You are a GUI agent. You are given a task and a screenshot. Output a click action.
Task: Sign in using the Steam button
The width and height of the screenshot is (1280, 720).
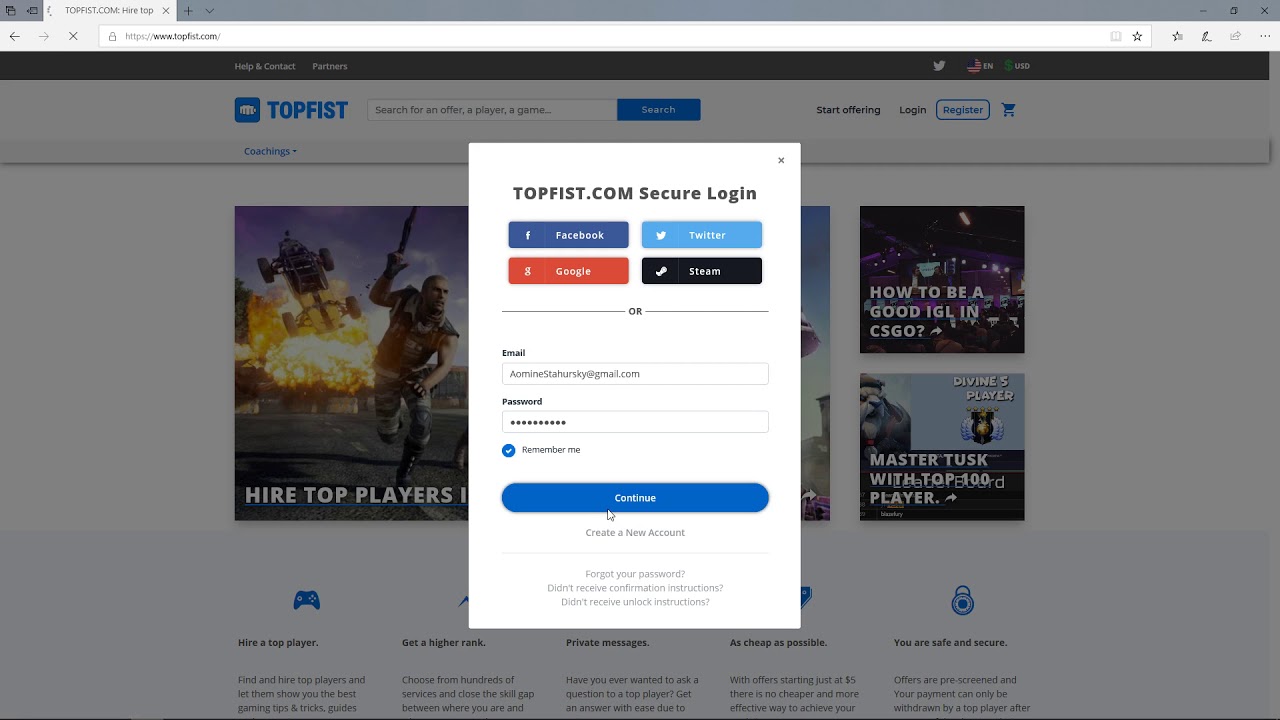(x=701, y=271)
